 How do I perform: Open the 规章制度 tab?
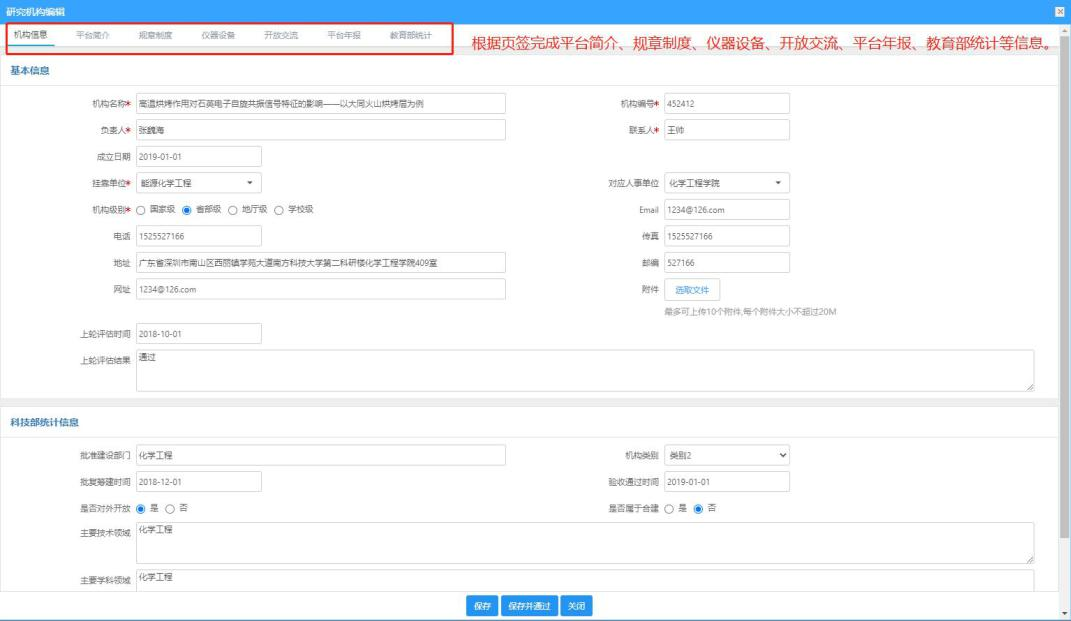point(155,35)
